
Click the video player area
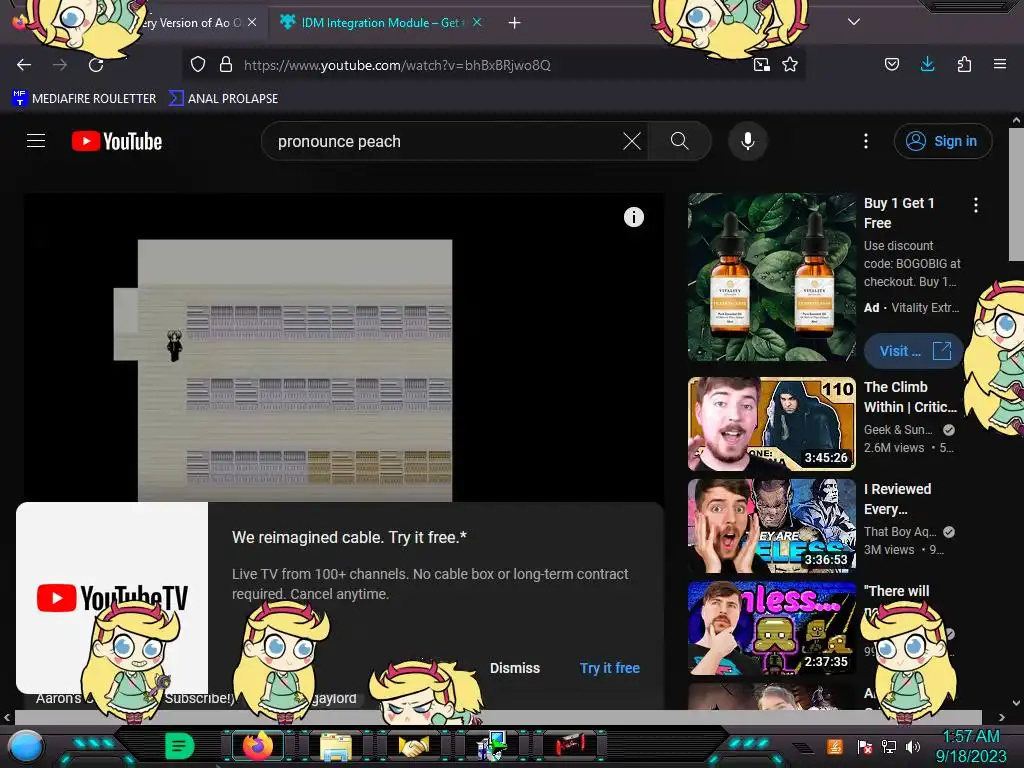coord(344,347)
